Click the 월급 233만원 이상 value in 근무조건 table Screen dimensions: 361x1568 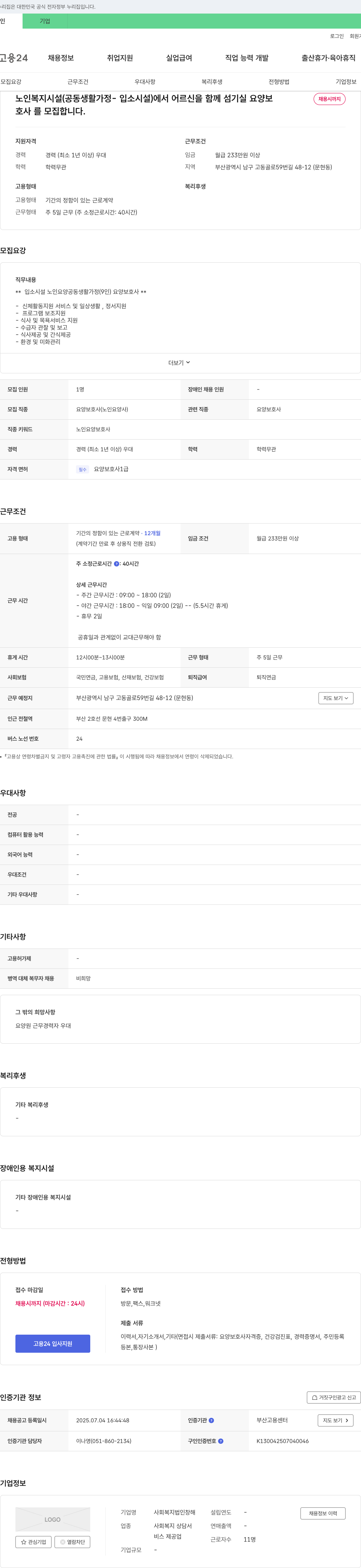point(278,539)
